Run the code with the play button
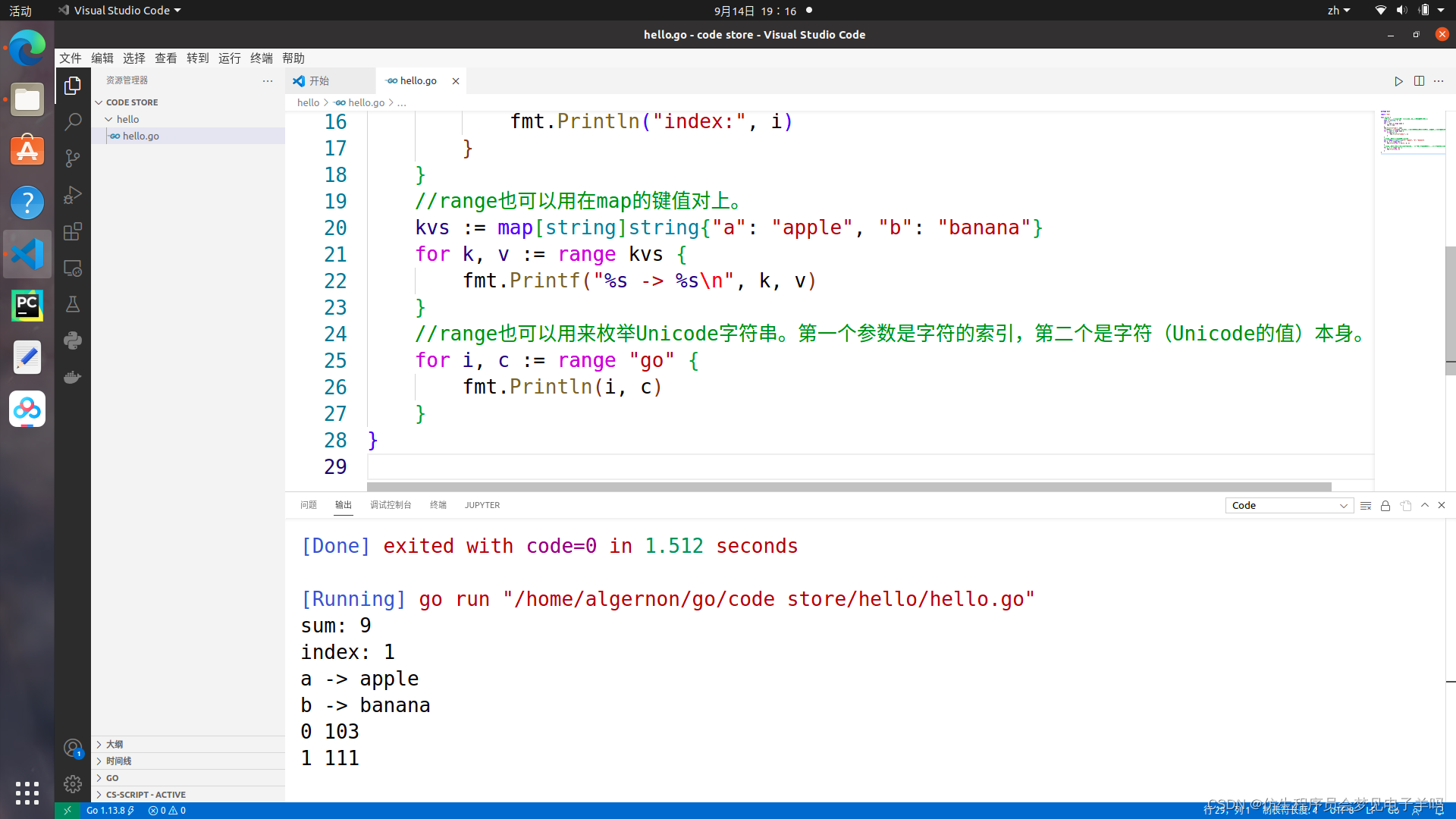The height and width of the screenshot is (819, 1456). tap(1398, 81)
